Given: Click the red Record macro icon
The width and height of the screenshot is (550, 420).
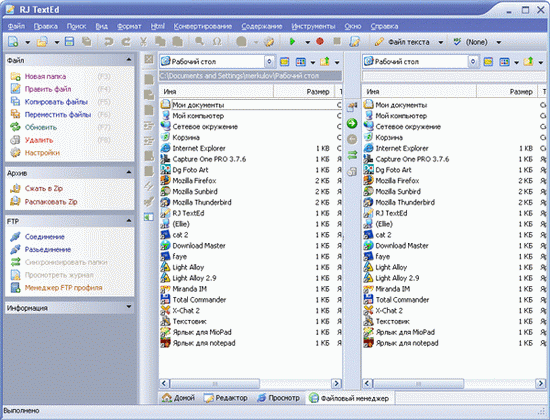Looking at the screenshot, I should coord(320,41).
